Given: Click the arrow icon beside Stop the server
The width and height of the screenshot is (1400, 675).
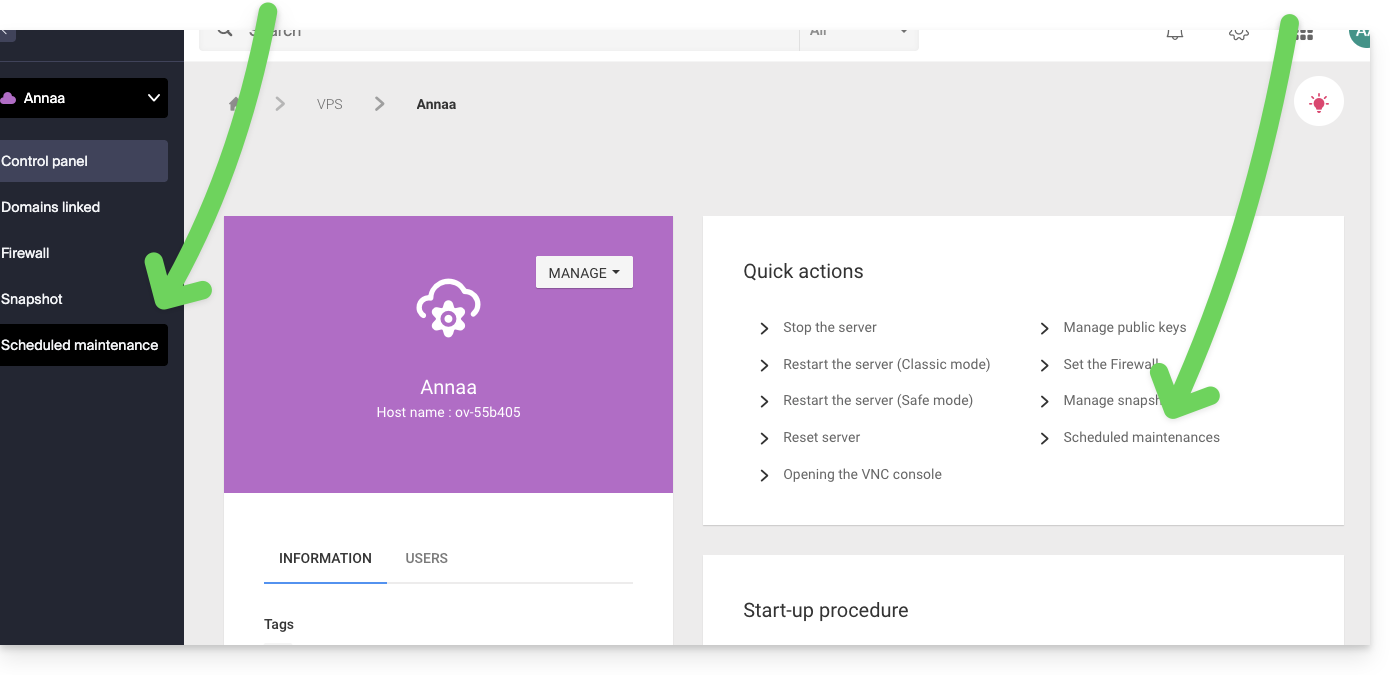Looking at the screenshot, I should pos(764,328).
